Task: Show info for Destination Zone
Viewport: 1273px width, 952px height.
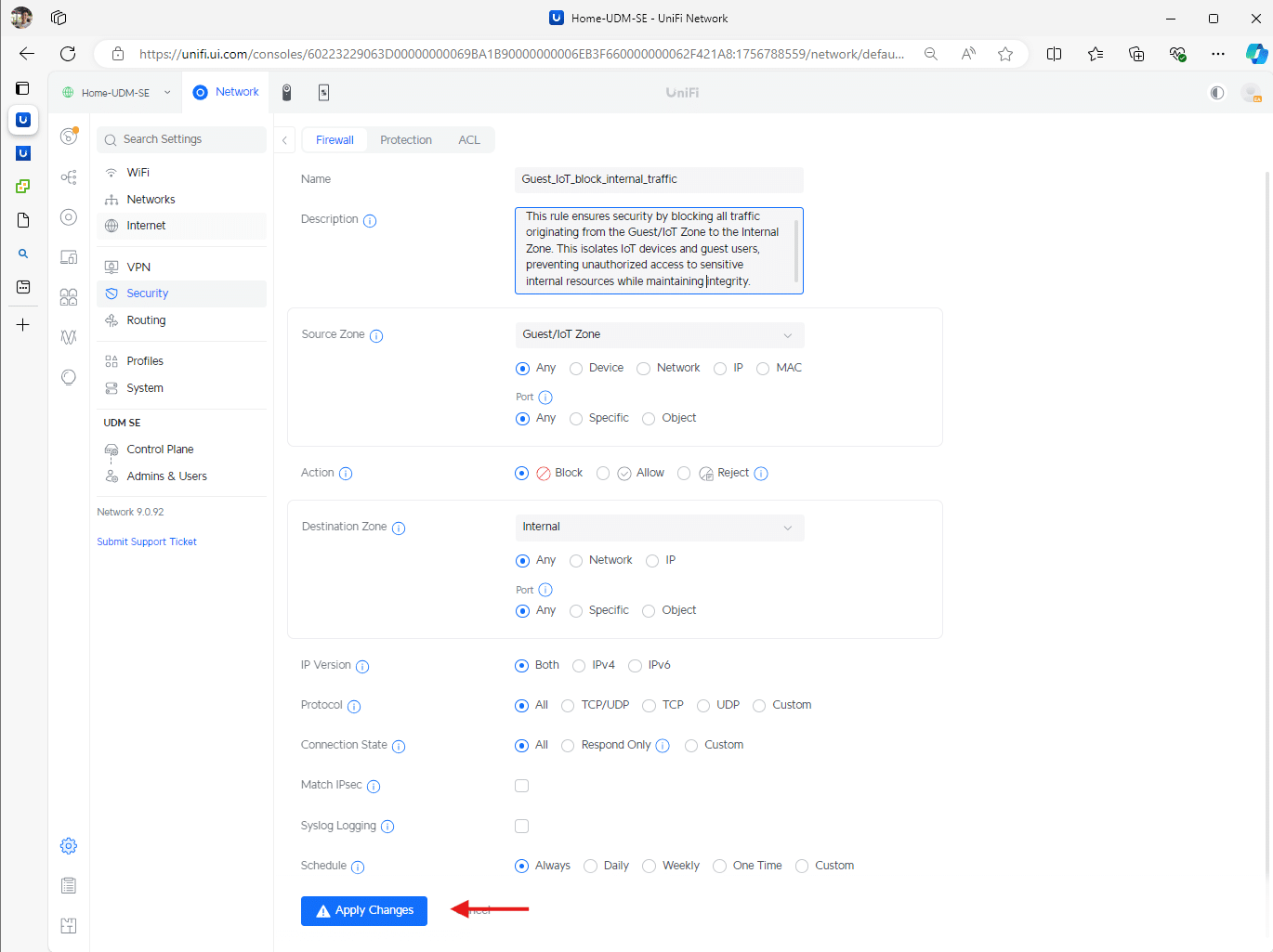Action: click(x=399, y=528)
